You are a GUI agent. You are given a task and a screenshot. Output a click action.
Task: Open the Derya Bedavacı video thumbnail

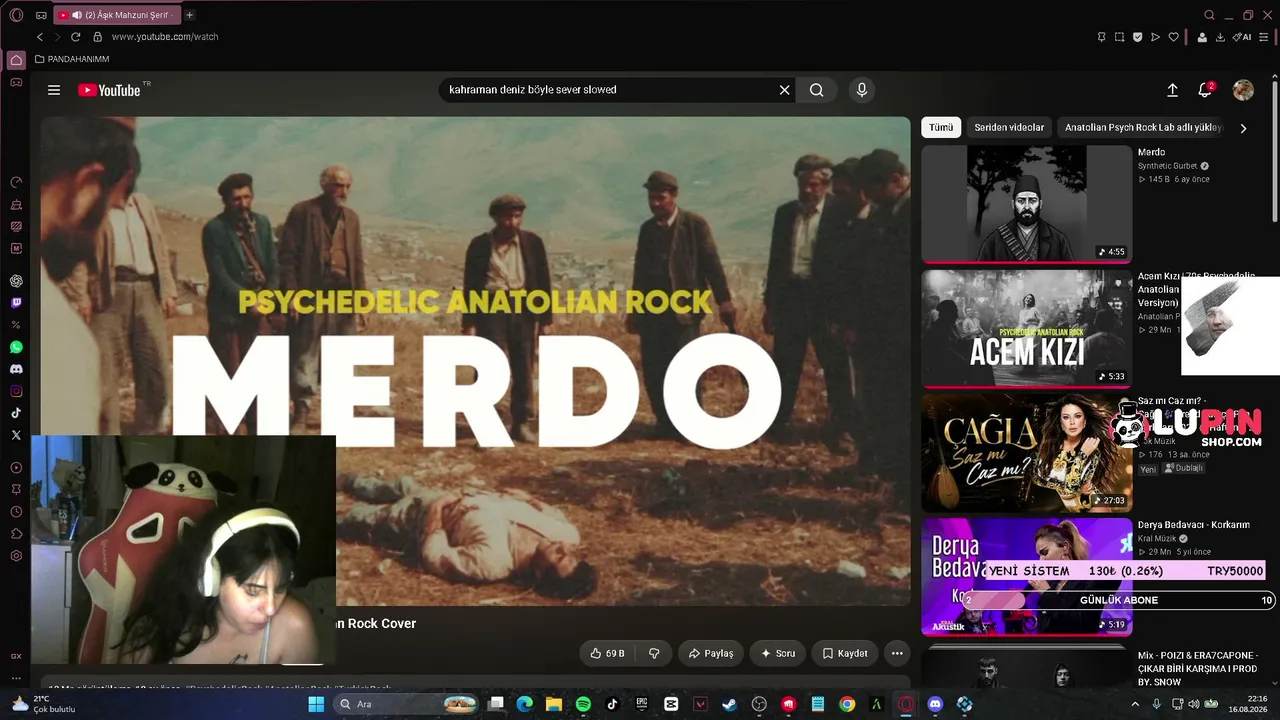(x=1027, y=576)
